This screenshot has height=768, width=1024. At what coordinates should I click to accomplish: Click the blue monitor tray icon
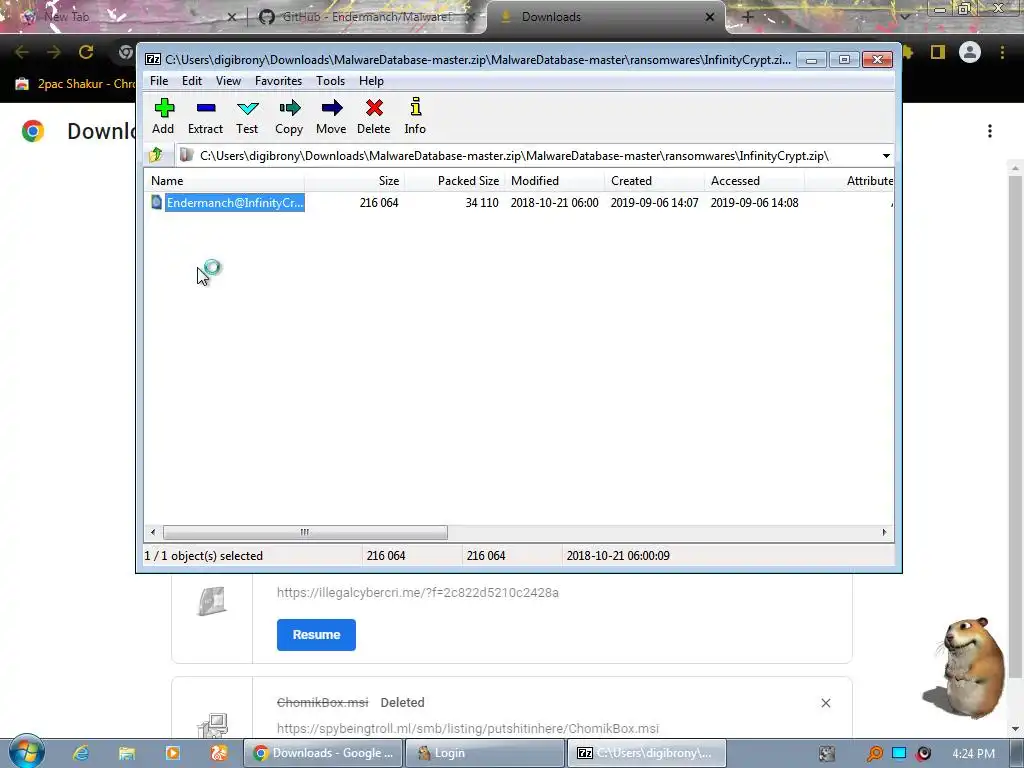coord(899,753)
